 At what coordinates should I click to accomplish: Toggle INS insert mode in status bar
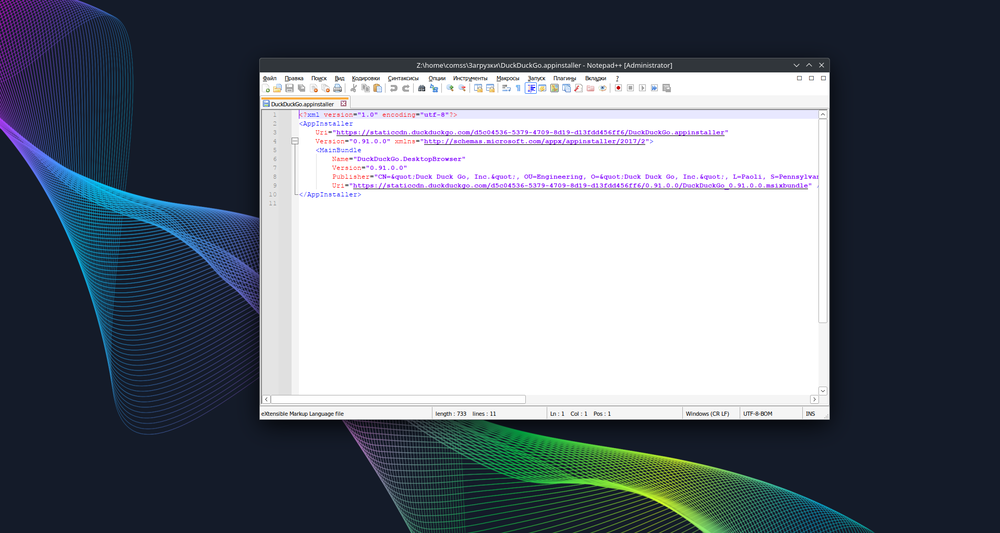[x=810, y=413]
